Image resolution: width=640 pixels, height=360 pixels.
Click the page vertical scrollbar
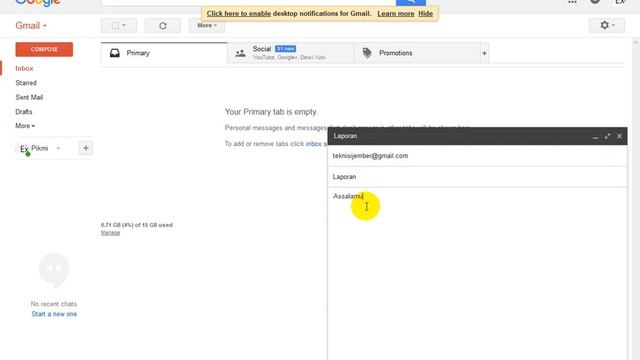[x=636, y=200]
